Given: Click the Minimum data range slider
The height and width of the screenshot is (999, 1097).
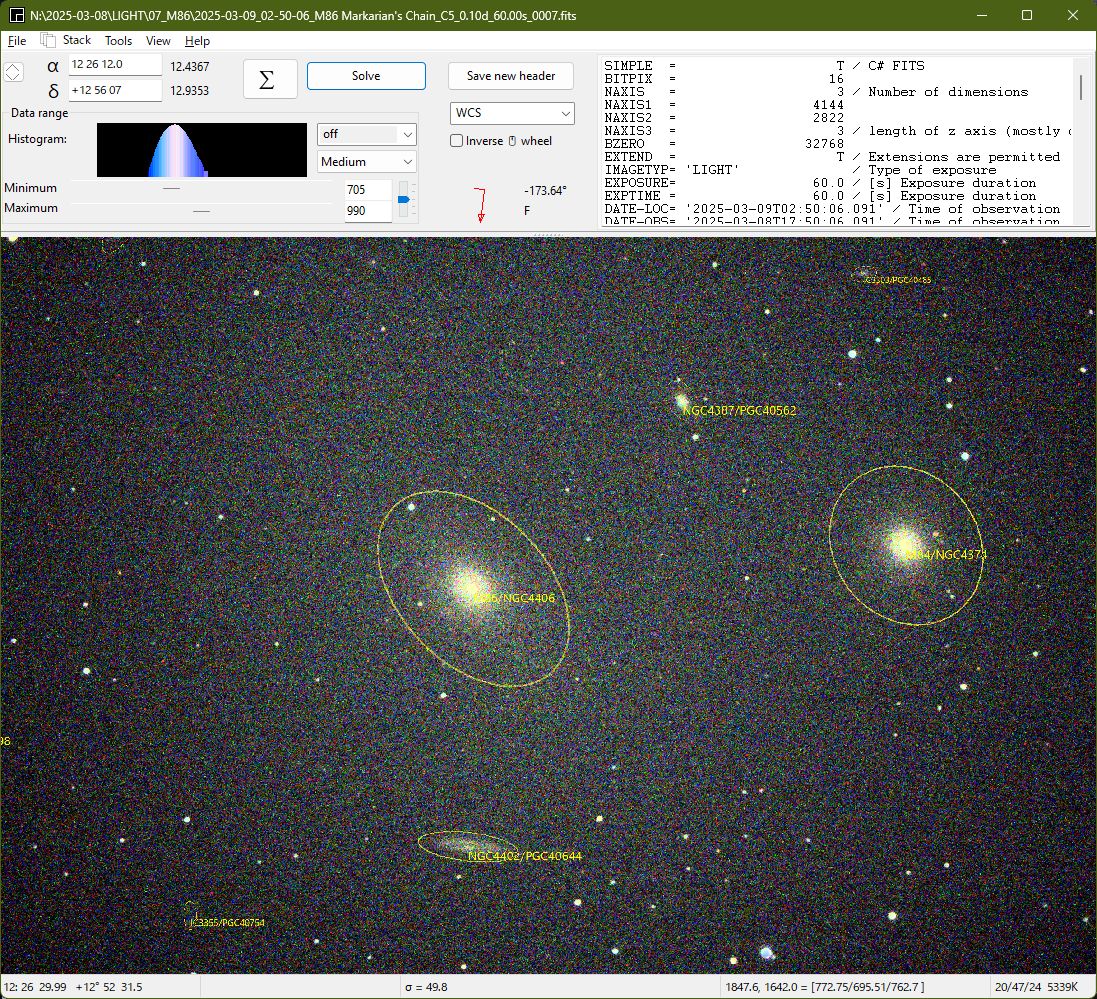Looking at the screenshot, I should (171, 188).
